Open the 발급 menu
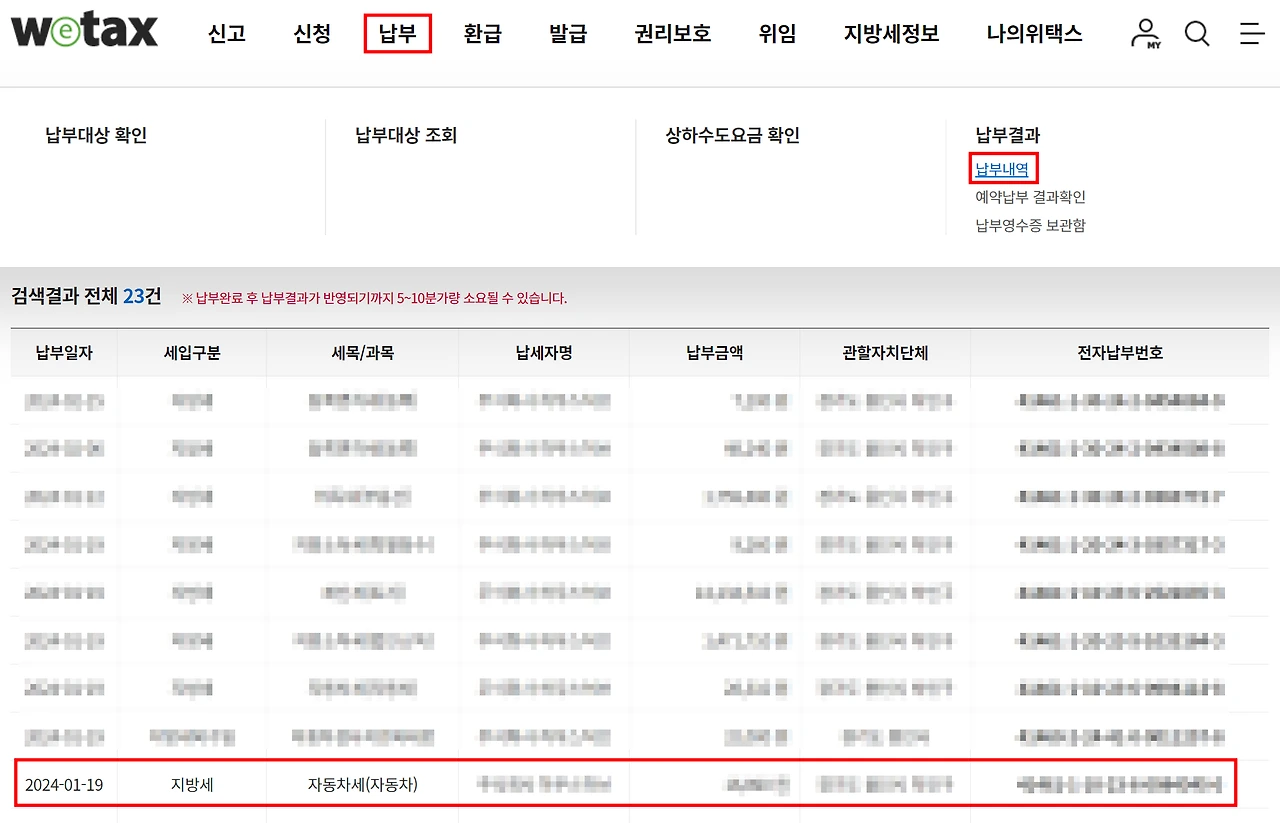Image resolution: width=1280 pixels, height=823 pixels. (x=568, y=33)
